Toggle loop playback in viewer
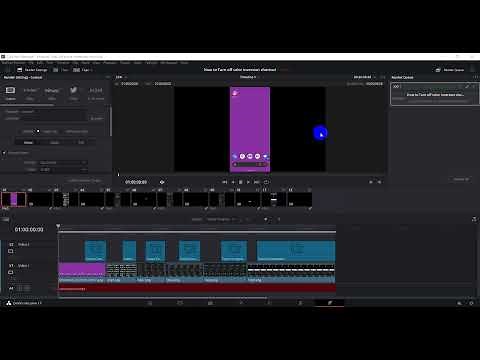480x360 pixels. pos(266,182)
